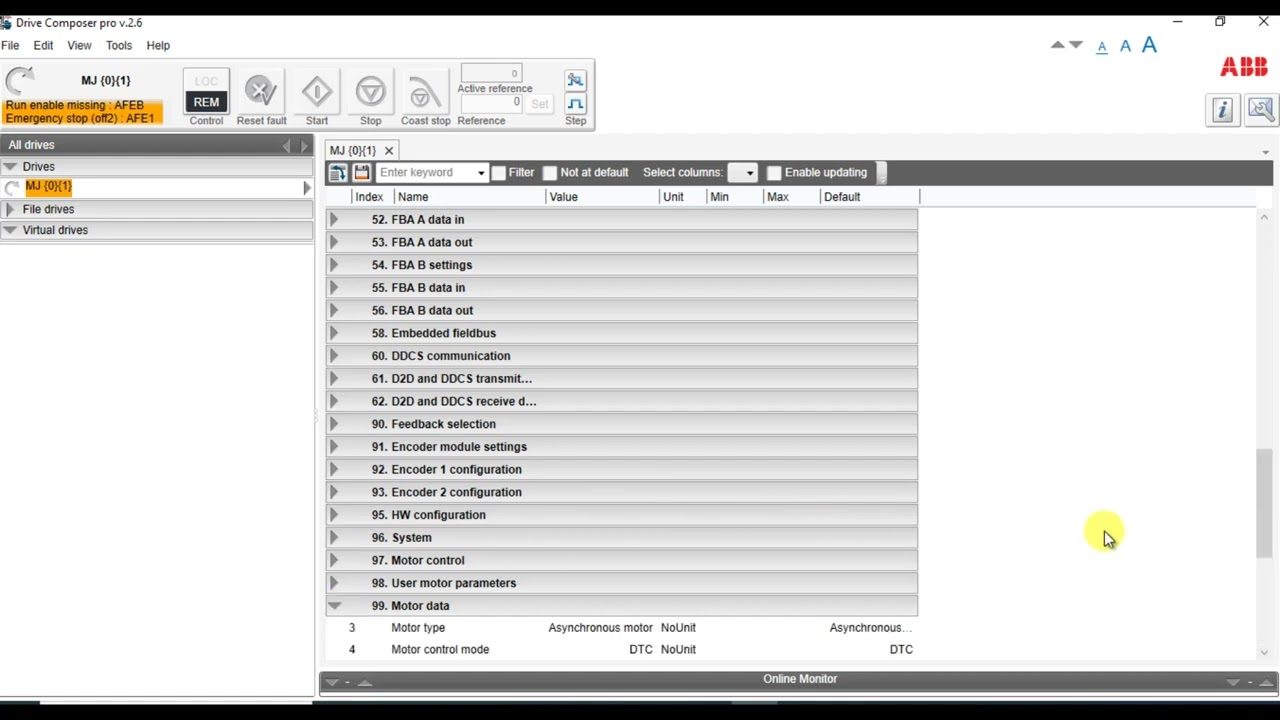Click the Motor control mode DTC value

[641, 650]
